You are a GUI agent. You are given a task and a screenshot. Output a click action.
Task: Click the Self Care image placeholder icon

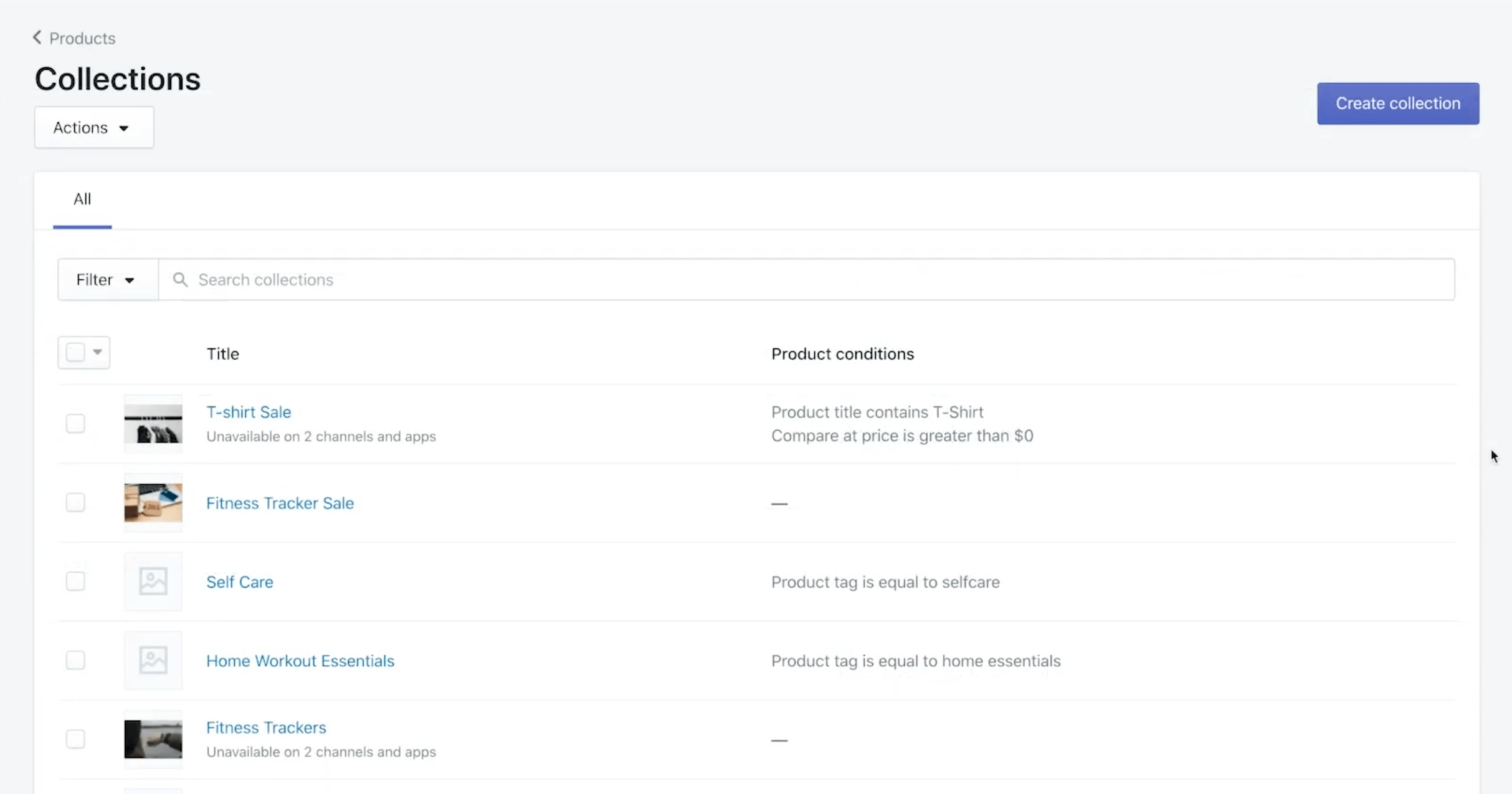(153, 581)
